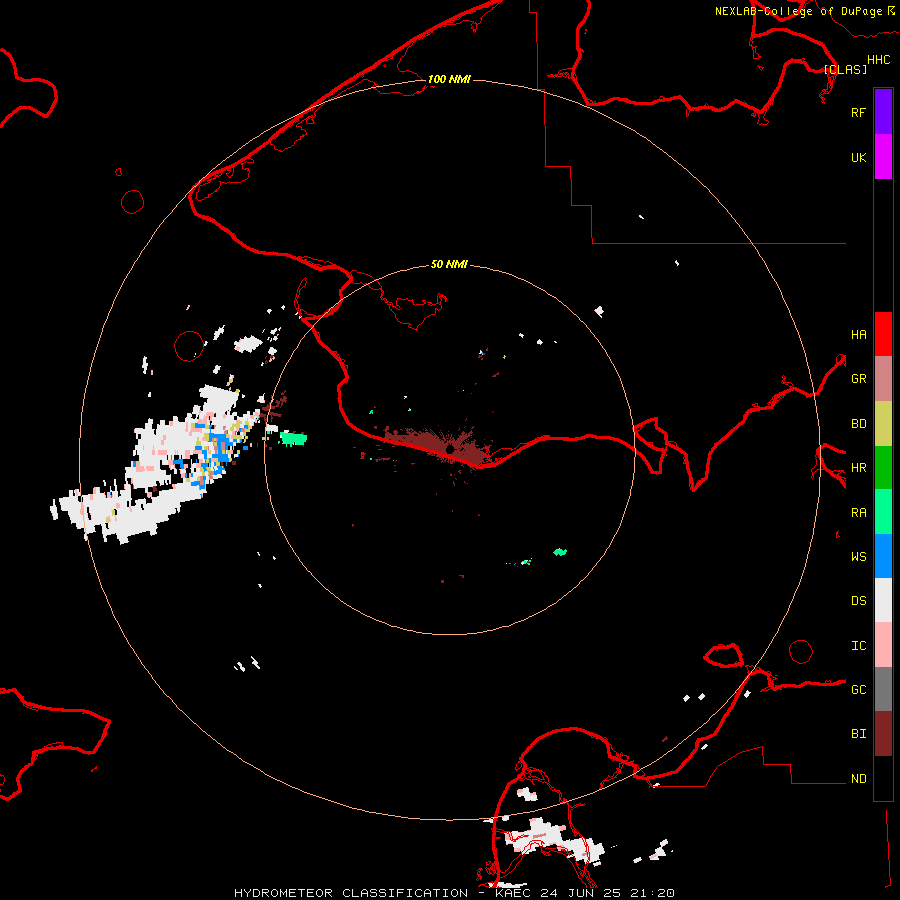Click the HR legend label
This screenshot has height=900, width=900.
859,468
